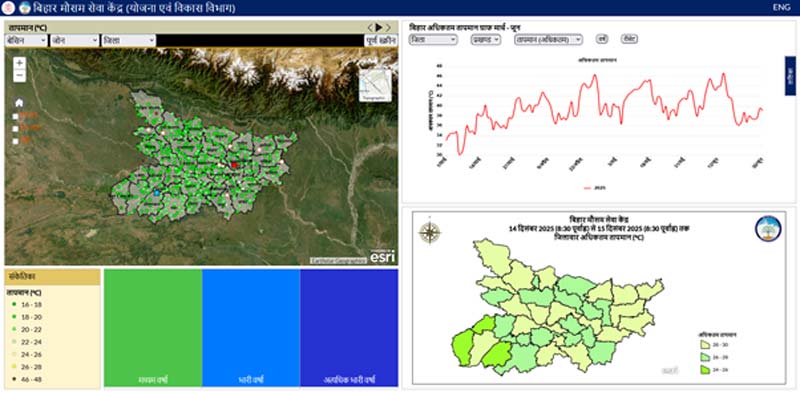Viewport: 800px width, 393px height.
Task: Click the 22 - 24 legend entry
Action: pyautogui.click(x=27, y=341)
